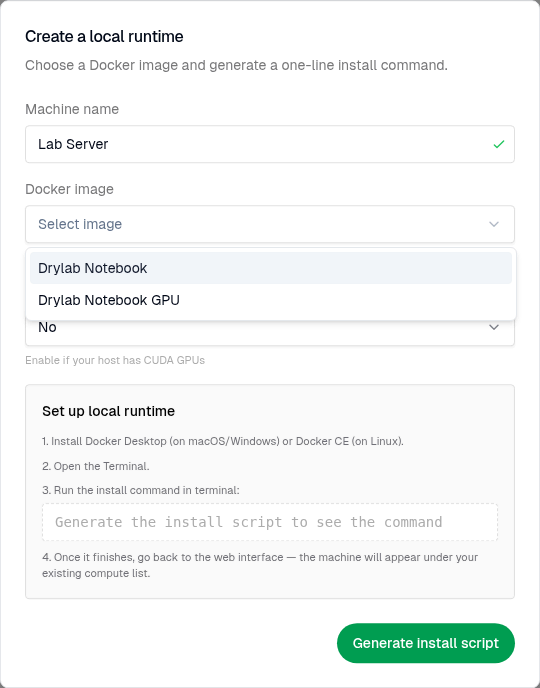This screenshot has width=540, height=688.
Task: Click 'Install Docker Desktop' step text
Action: pyautogui.click(x=223, y=441)
